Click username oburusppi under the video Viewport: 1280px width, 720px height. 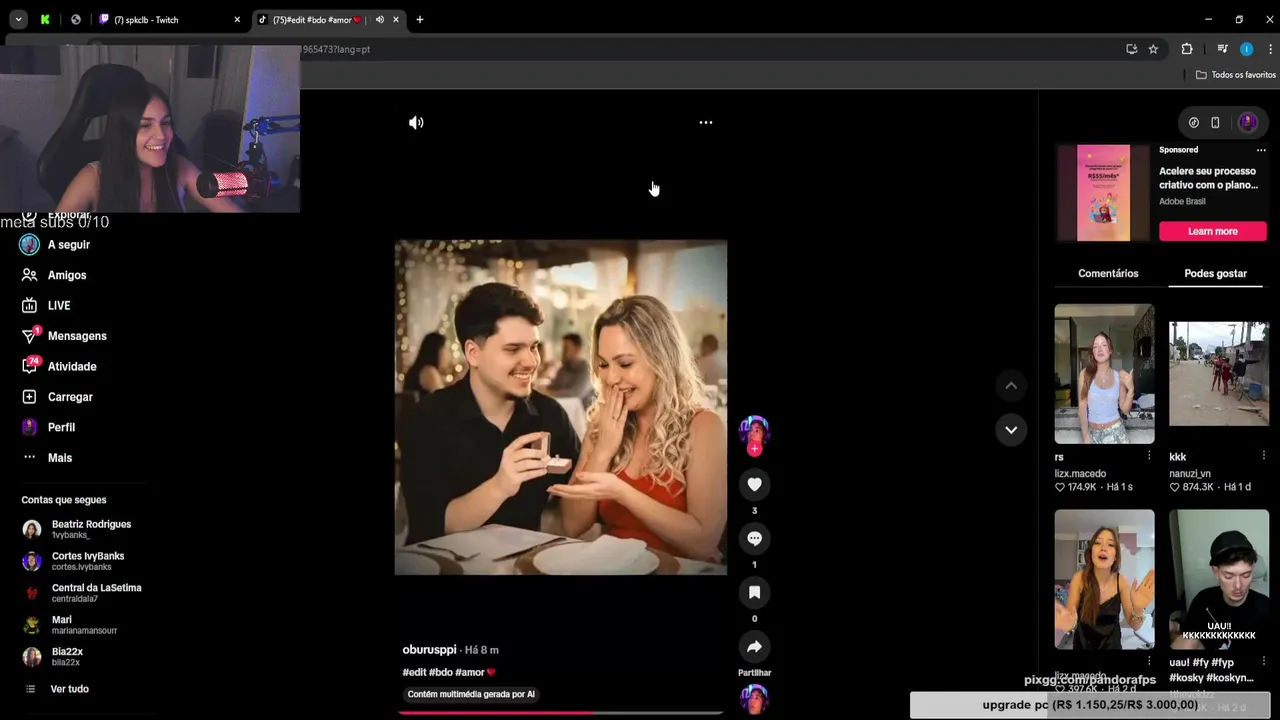coord(429,650)
